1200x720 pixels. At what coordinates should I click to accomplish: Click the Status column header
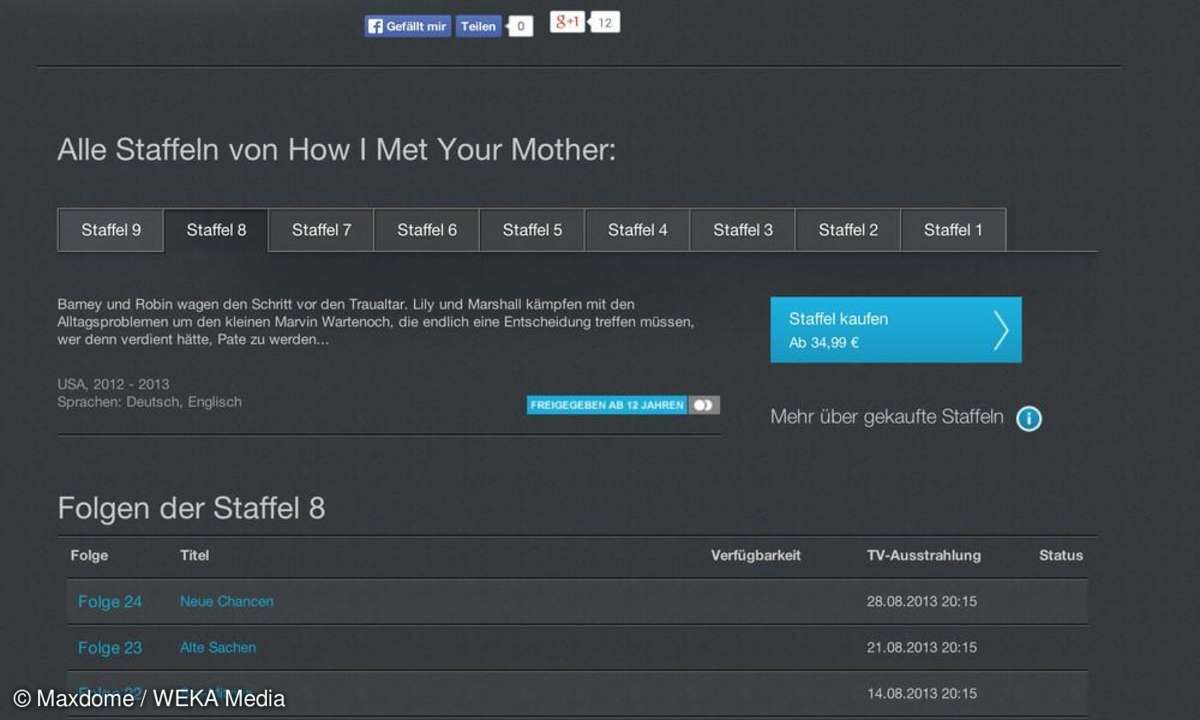[1061, 555]
